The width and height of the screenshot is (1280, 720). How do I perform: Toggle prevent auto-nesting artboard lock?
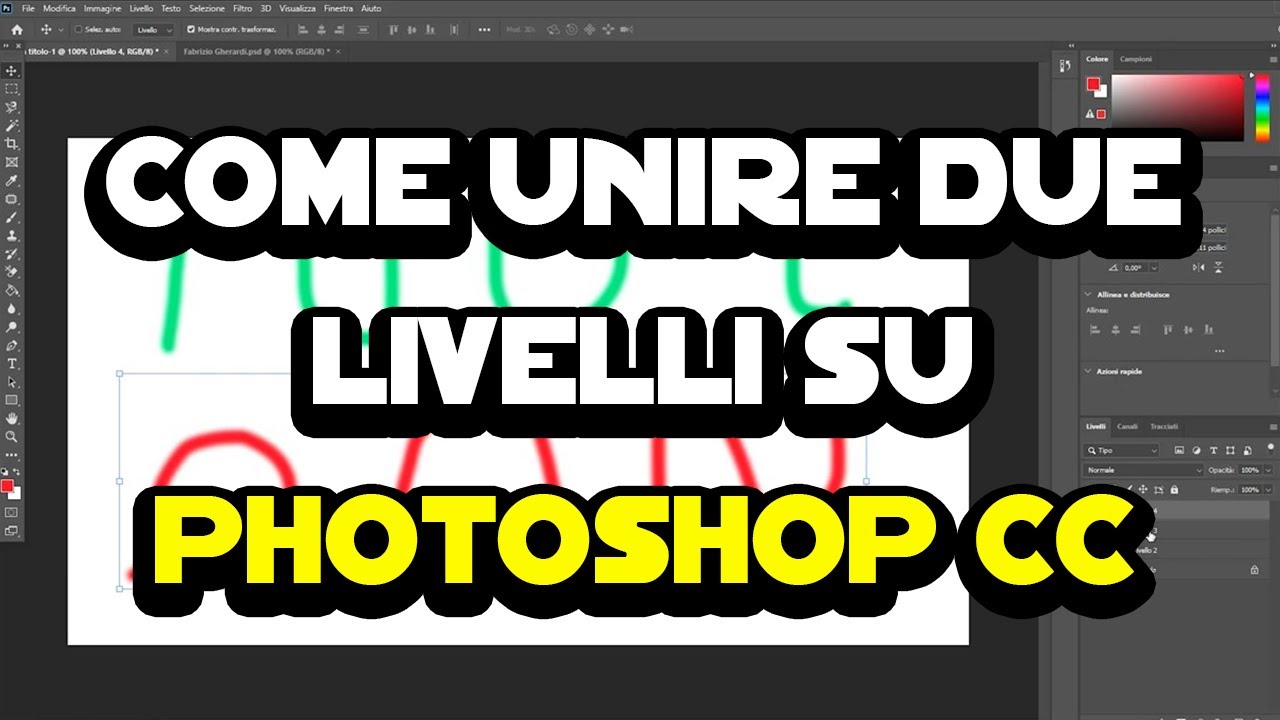(x=1159, y=490)
